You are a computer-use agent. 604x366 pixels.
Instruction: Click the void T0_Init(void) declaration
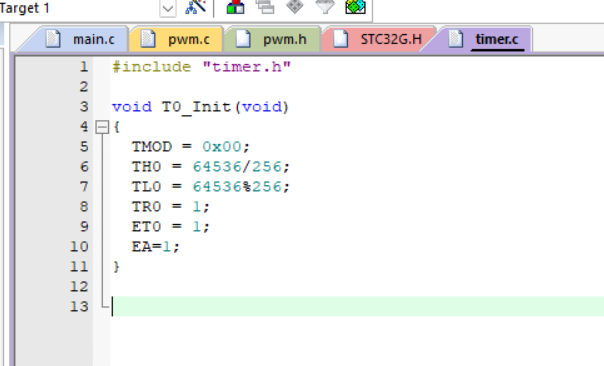[x=200, y=107]
